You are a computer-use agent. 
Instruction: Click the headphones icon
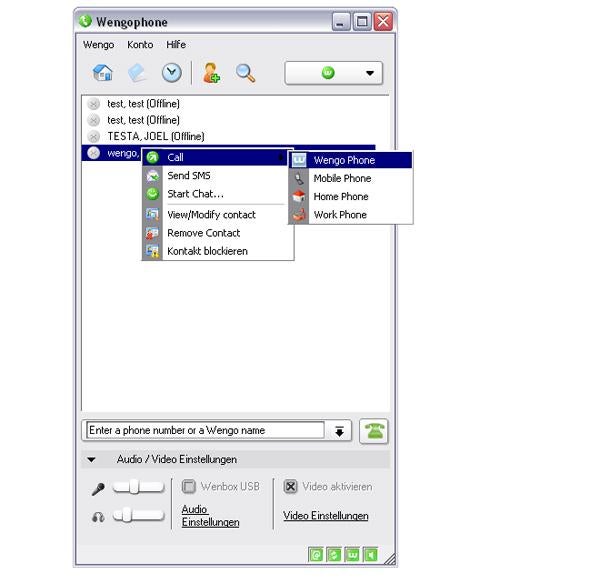[x=98, y=517]
